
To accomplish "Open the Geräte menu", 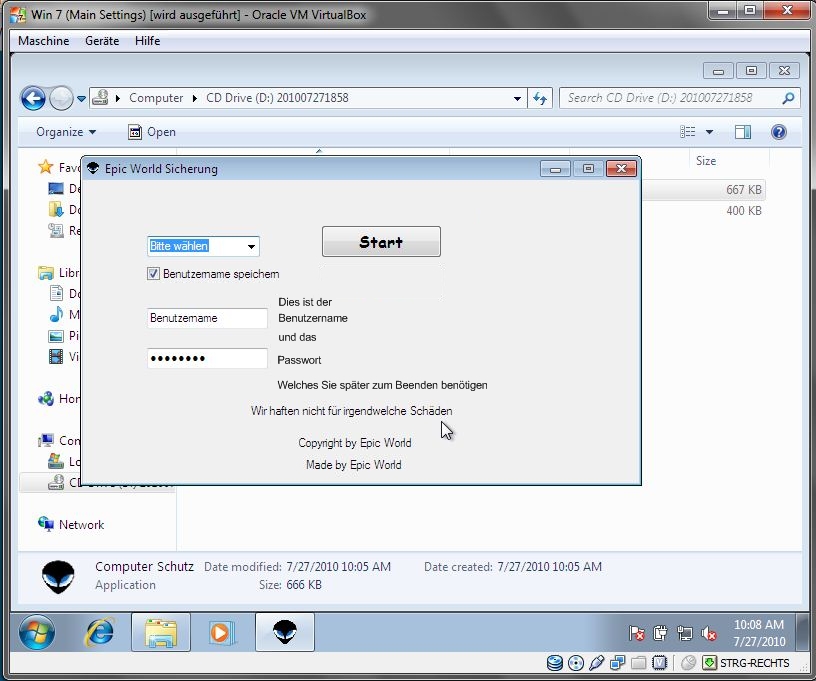I will [x=102, y=41].
